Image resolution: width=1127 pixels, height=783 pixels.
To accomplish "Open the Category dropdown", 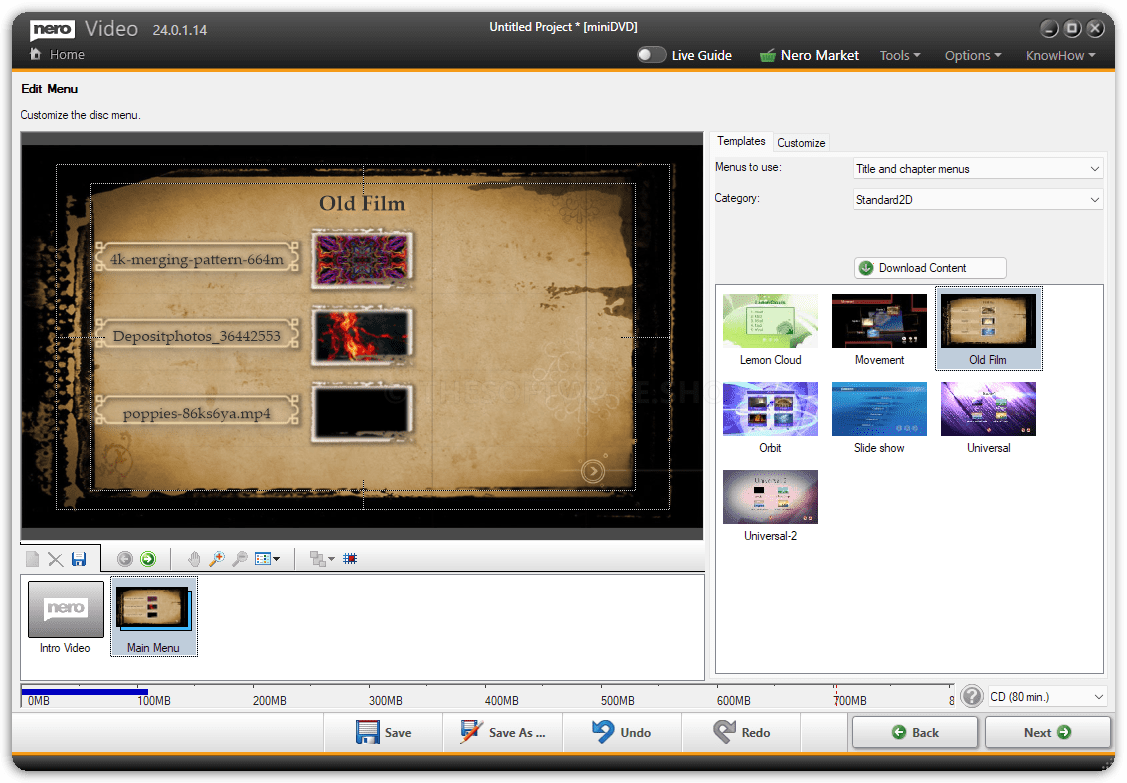I will pos(978,200).
